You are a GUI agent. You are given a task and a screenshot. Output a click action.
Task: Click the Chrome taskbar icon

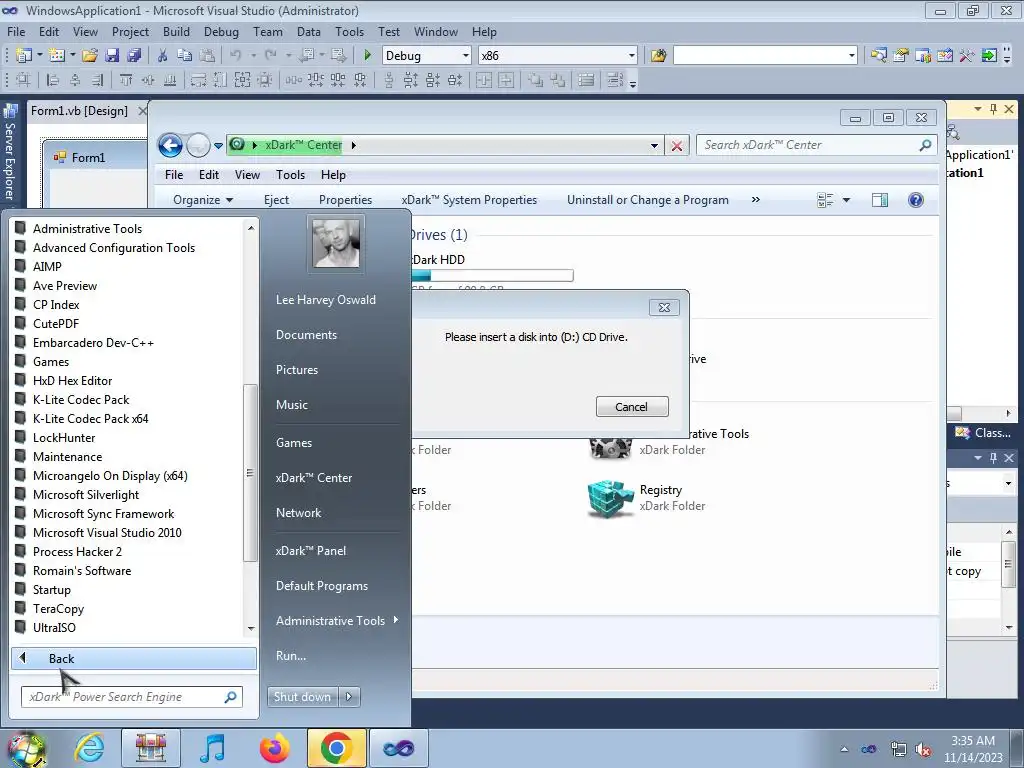click(336, 748)
